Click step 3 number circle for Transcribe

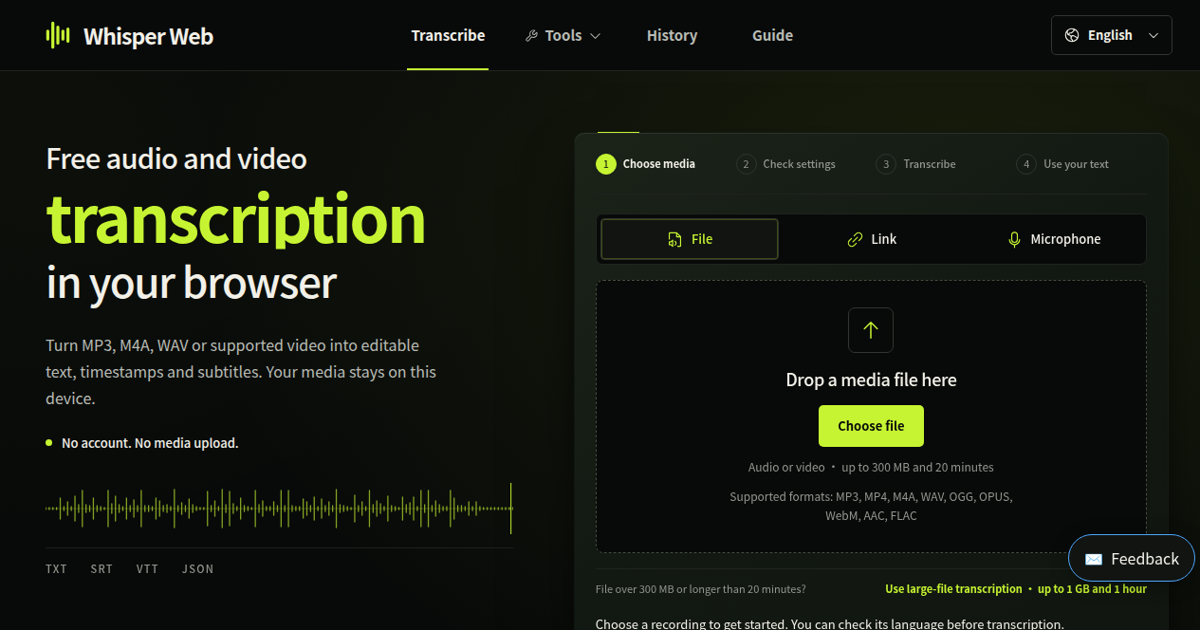pos(886,164)
